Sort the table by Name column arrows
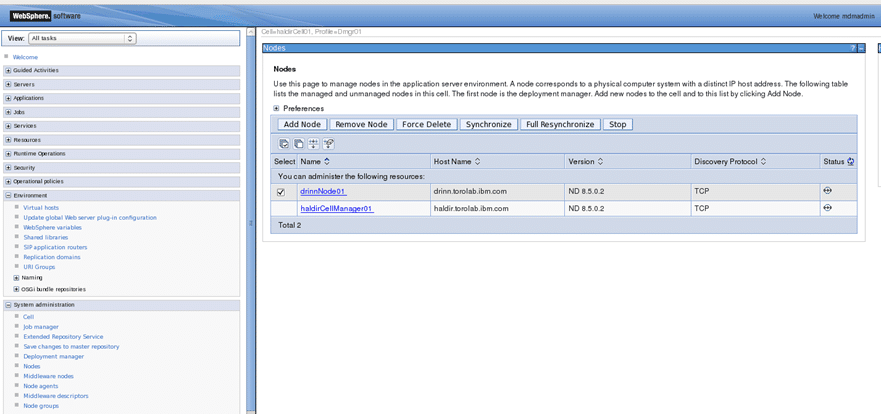 [326, 162]
